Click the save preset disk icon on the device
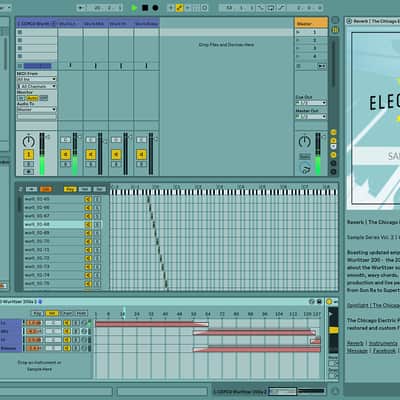 click(319, 302)
